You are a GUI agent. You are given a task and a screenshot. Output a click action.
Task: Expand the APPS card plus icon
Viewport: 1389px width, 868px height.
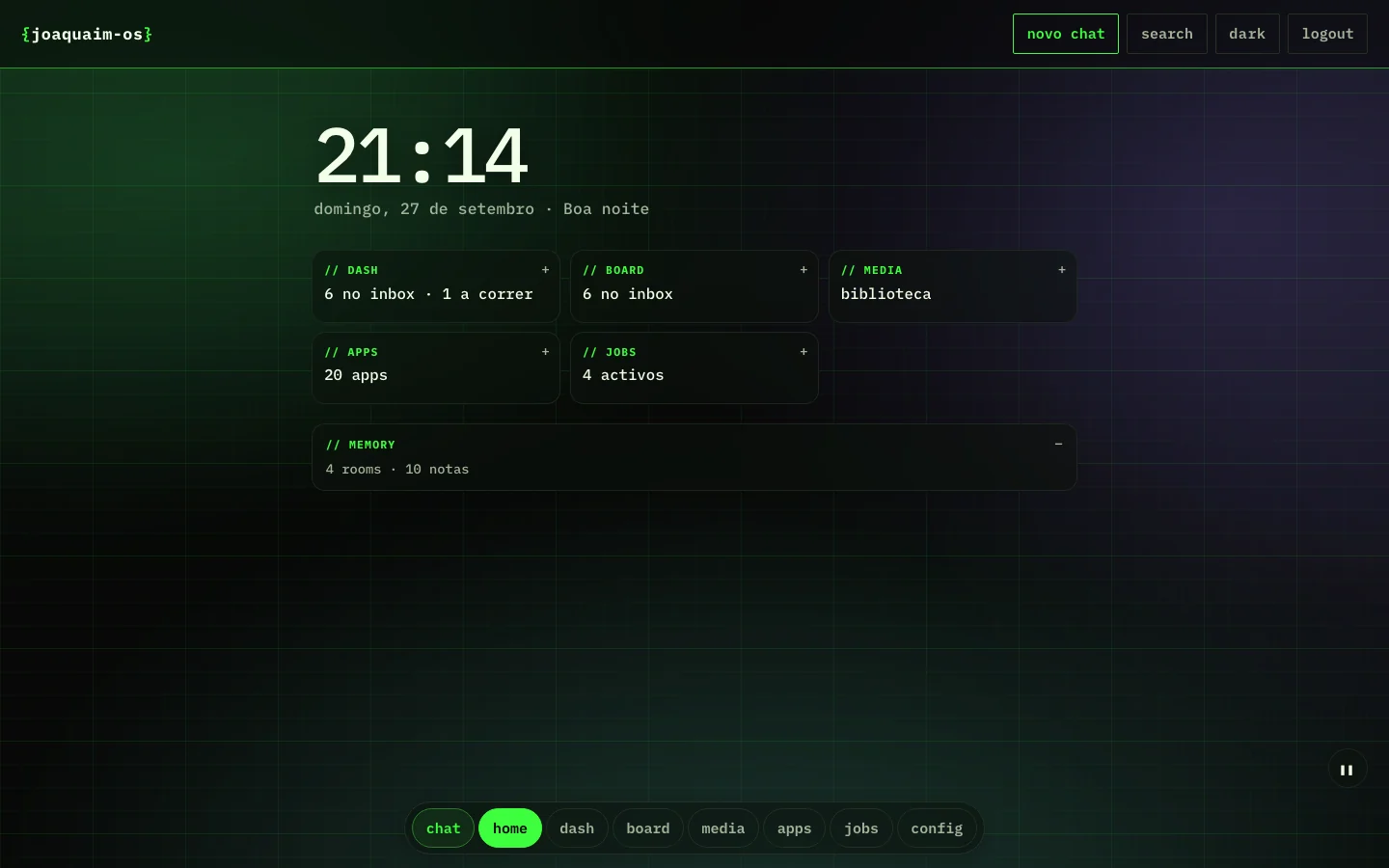[545, 352]
